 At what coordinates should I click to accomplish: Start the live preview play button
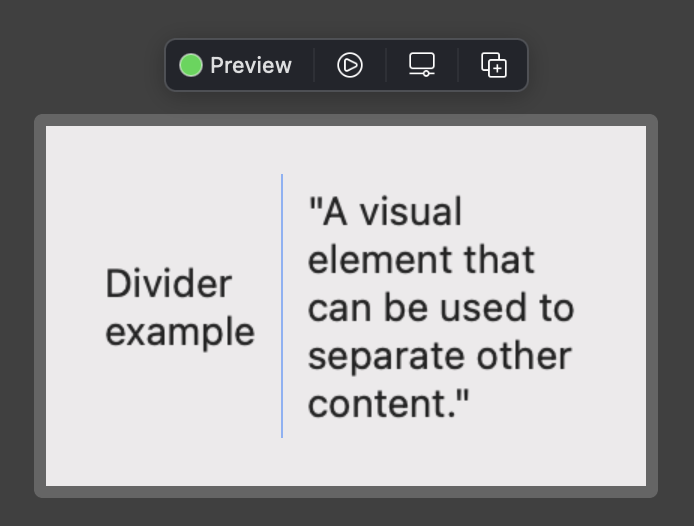pos(350,66)
